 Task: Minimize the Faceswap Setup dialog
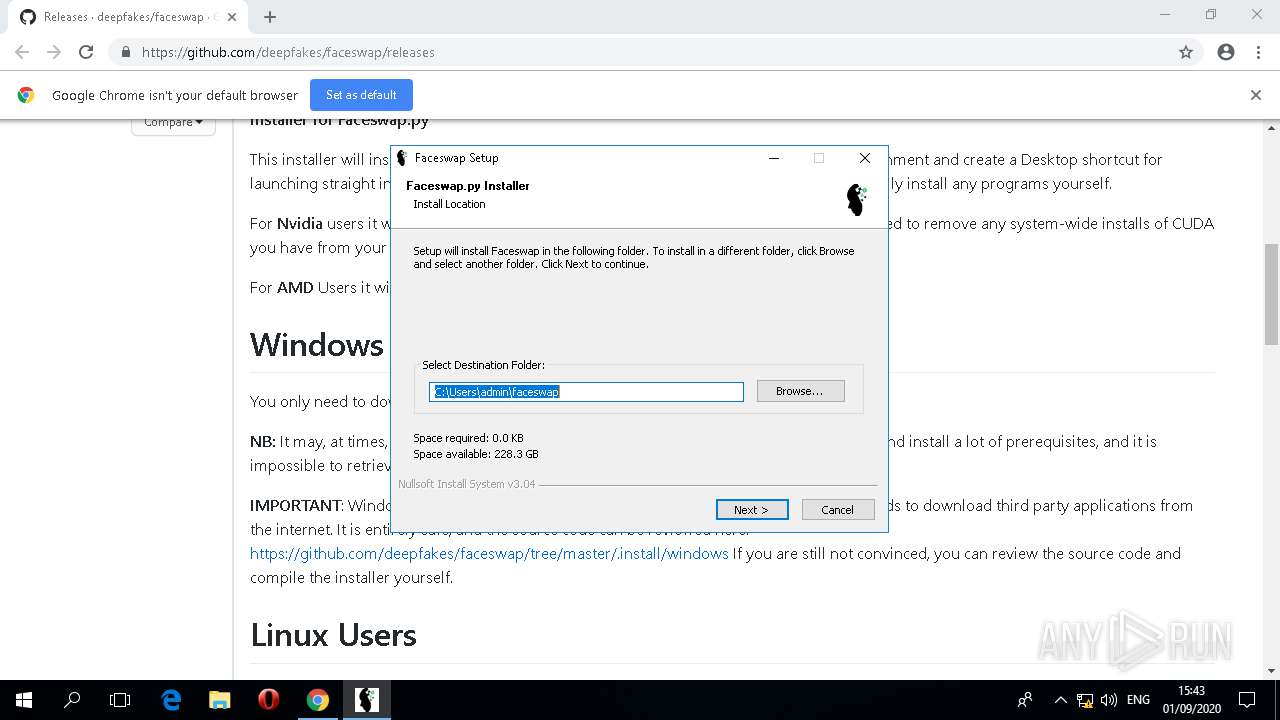(773, 158)
